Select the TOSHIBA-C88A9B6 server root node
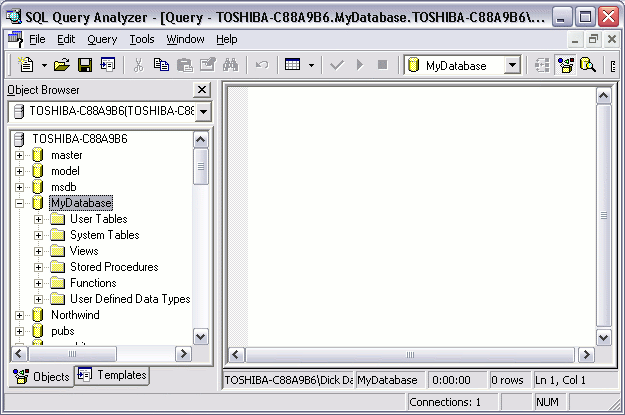This screenshot has height=415, width=625. 80,139
